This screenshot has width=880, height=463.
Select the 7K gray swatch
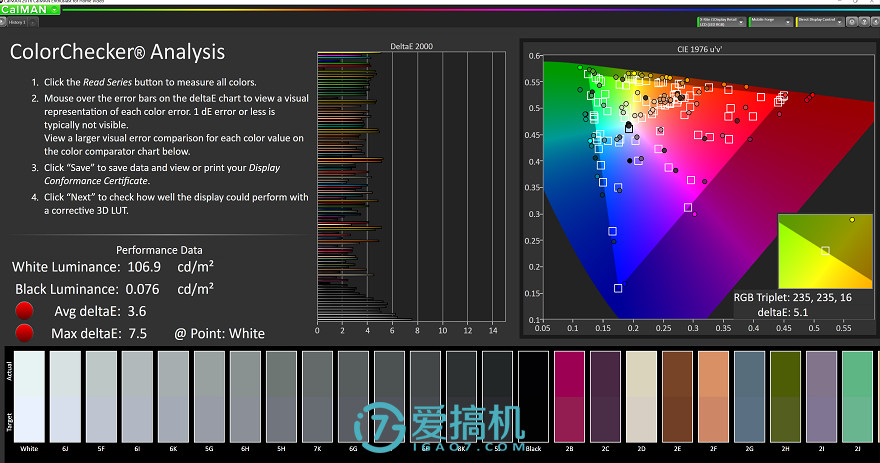tap(318, 397)
